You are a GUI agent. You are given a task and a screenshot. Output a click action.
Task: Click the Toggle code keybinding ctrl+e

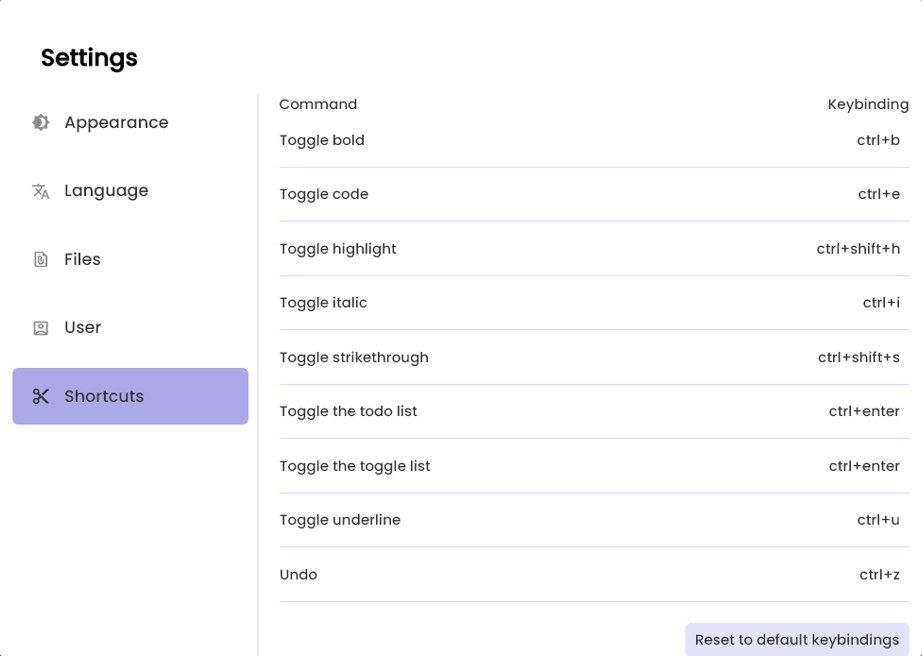click(x=877, y=194)
